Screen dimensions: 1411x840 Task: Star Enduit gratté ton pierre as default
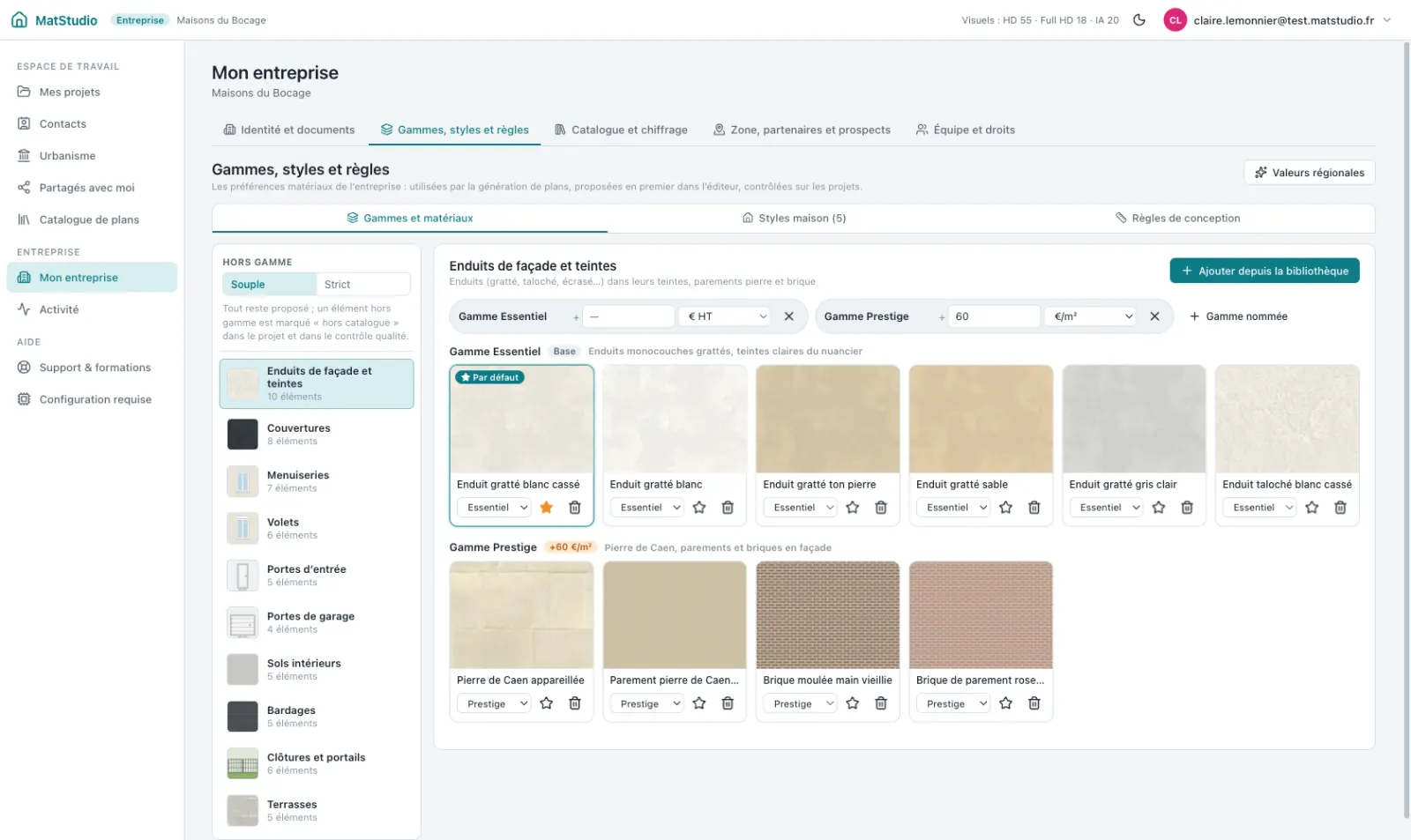[853, 508]
